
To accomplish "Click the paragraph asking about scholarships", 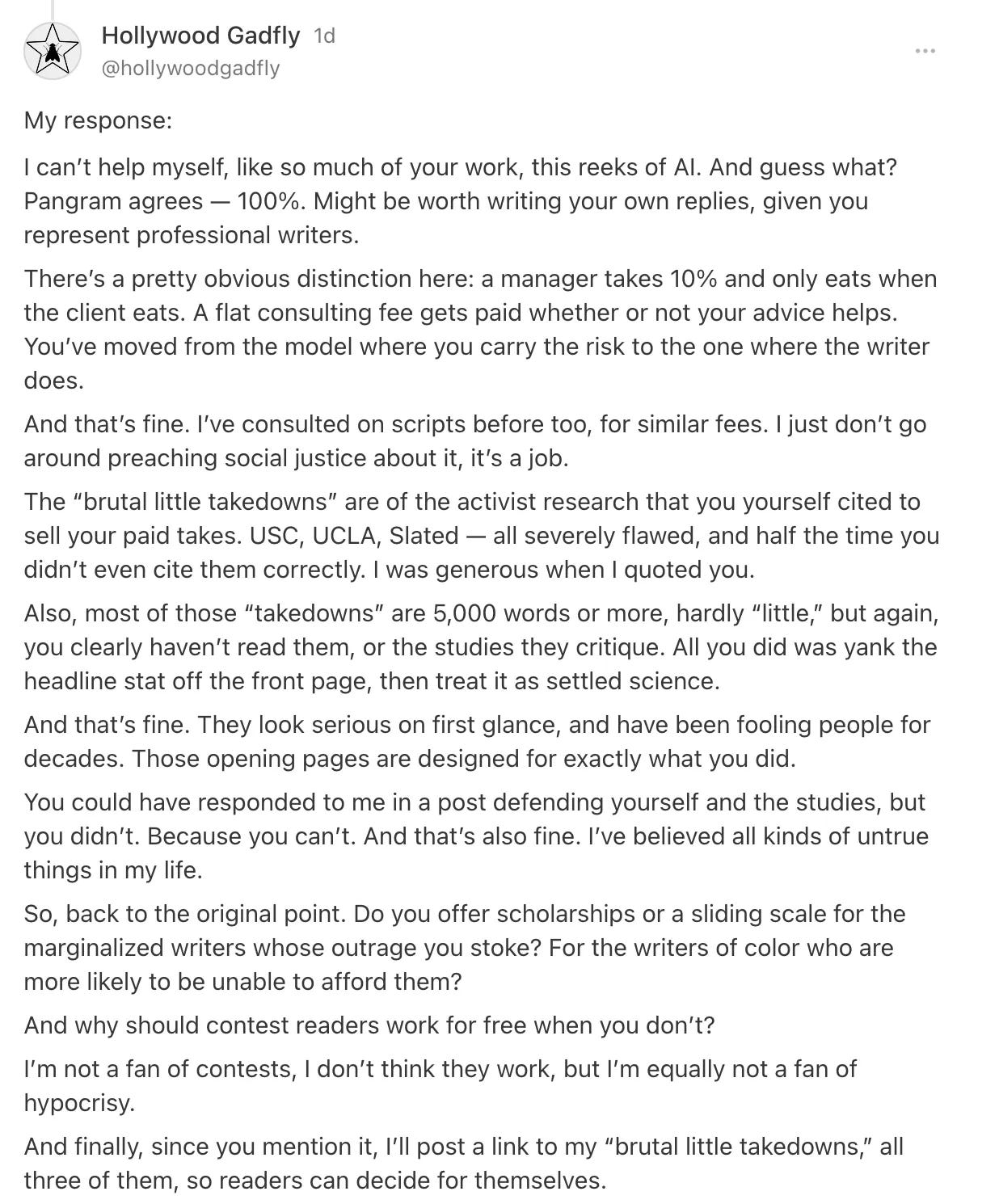I will [465, 948].
